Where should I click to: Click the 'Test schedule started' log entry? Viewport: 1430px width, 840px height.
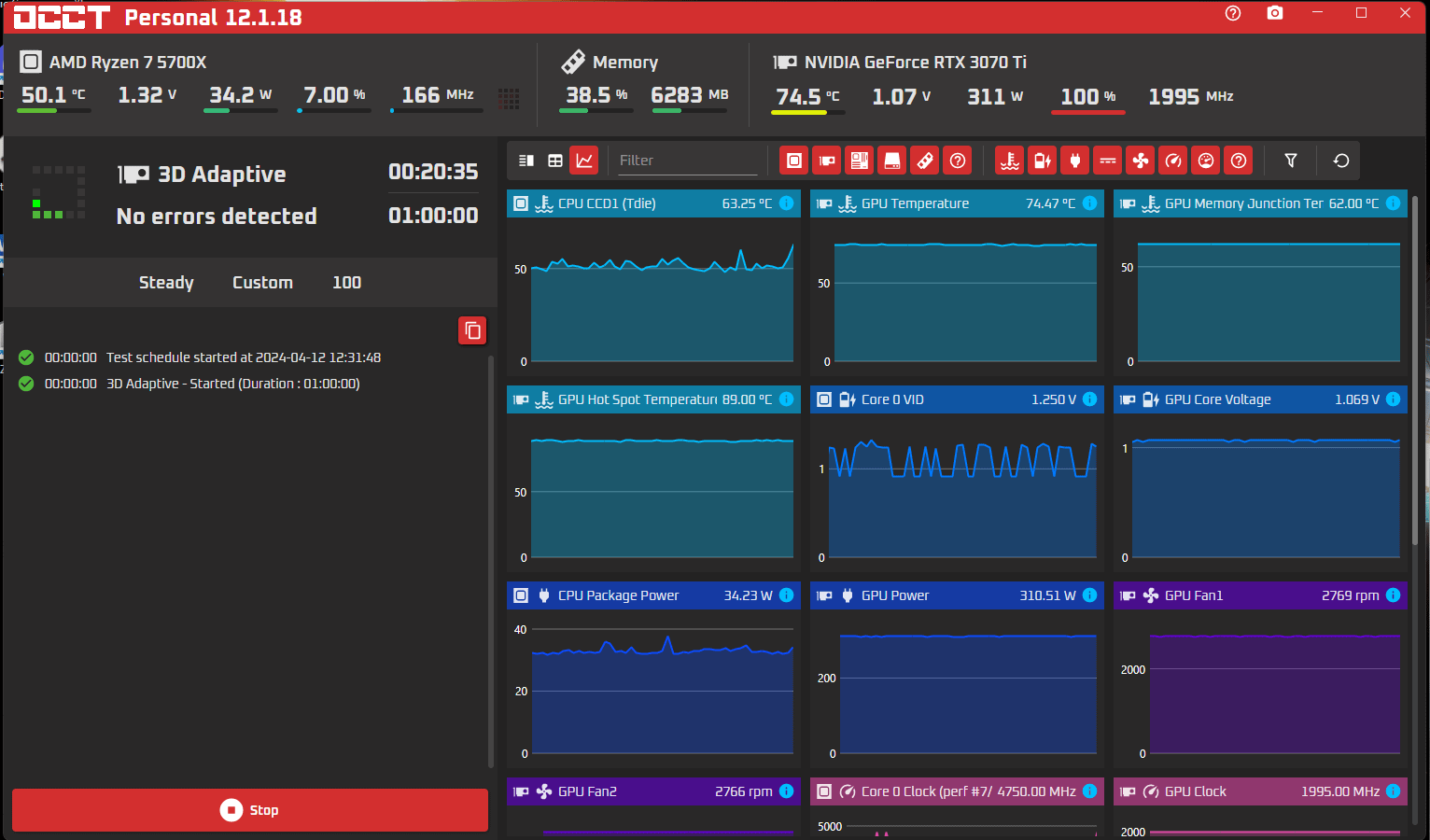[244, 357]
